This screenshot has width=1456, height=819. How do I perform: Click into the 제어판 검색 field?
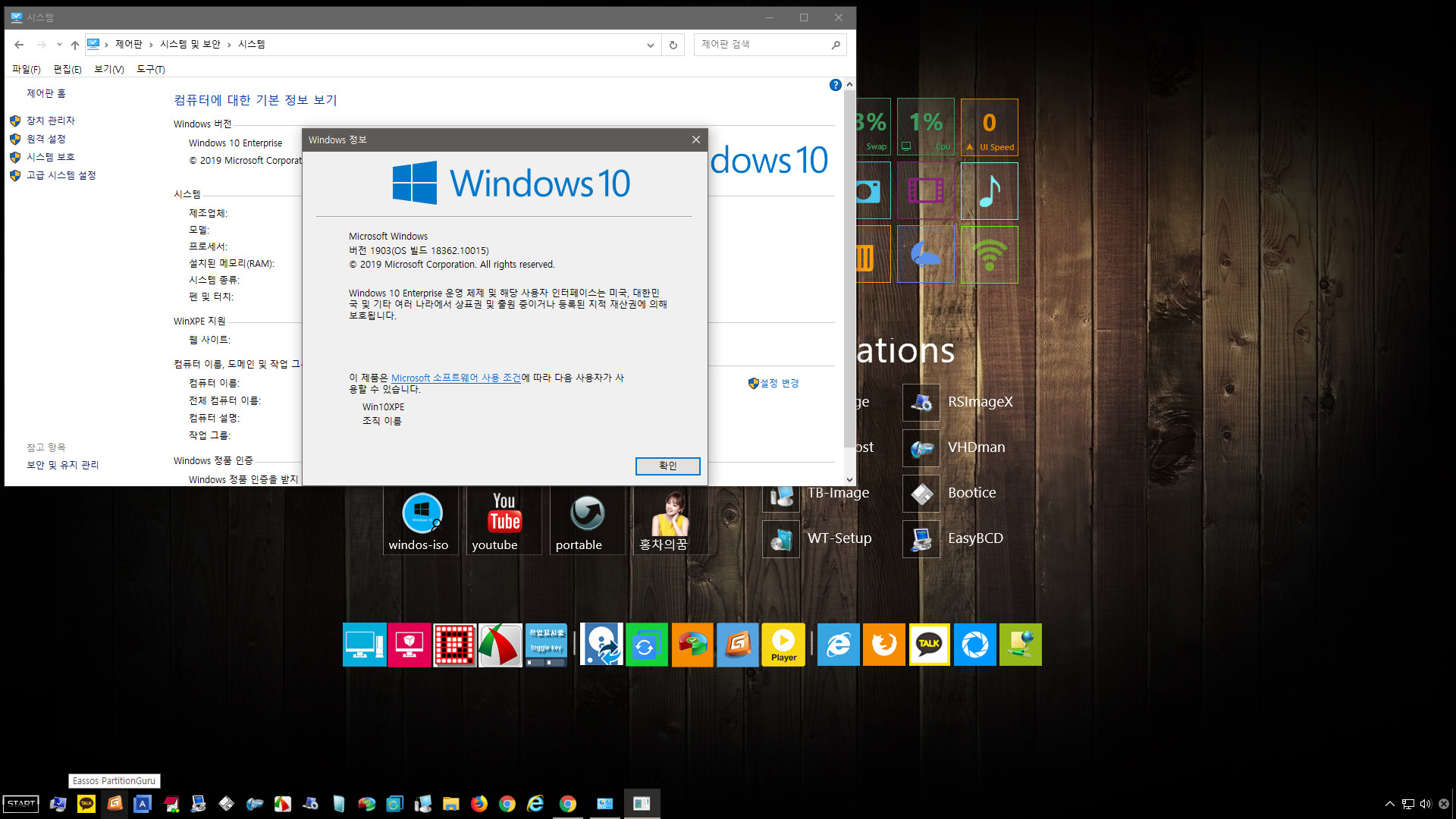(770, 45)
